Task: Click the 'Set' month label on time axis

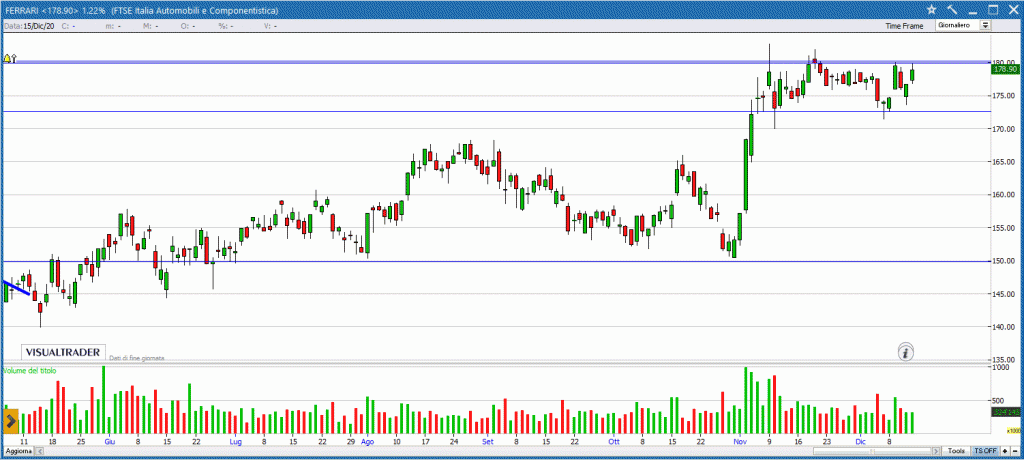Action: click(488, 442)
